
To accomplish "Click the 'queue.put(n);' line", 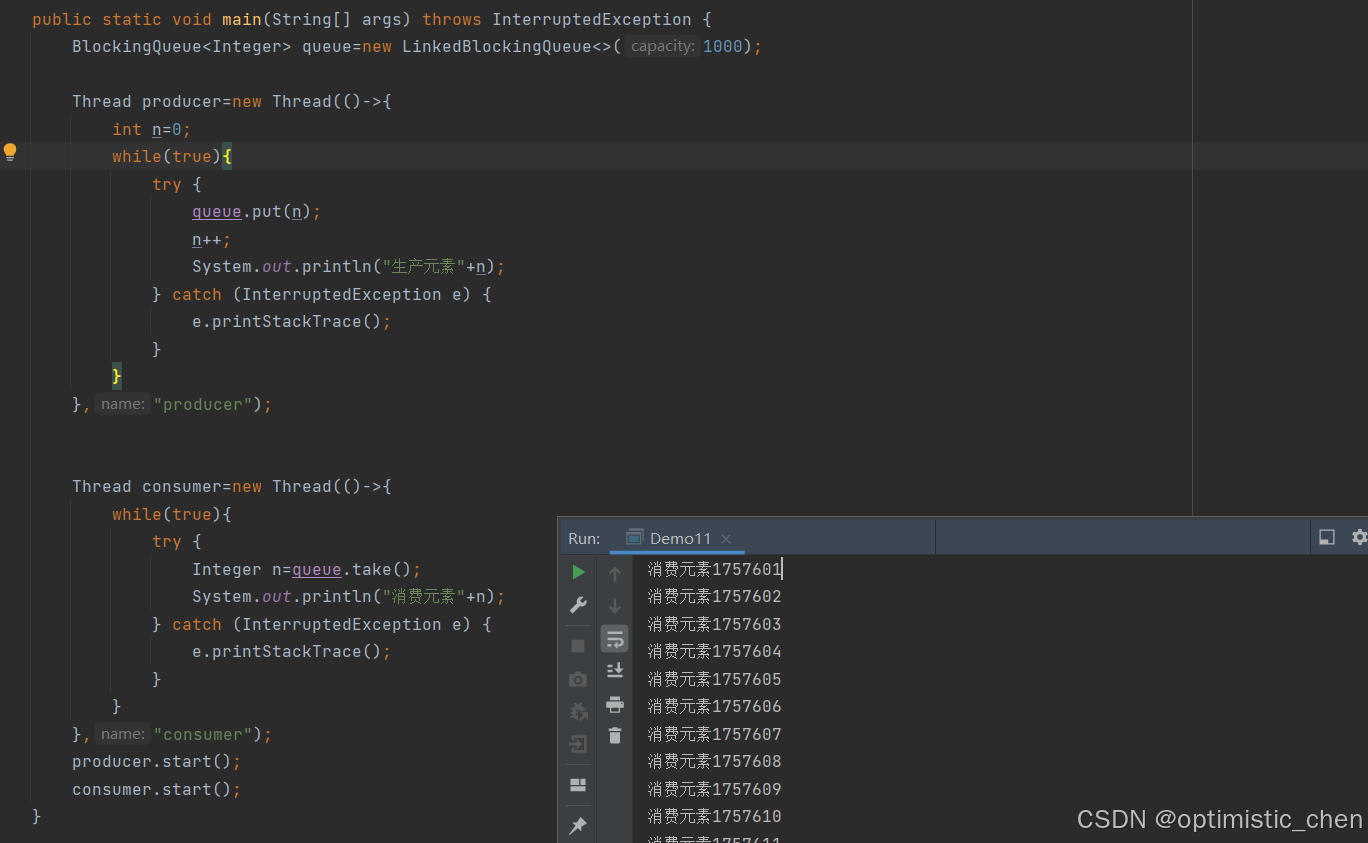I will pyautogui.click(x=256, y=211).
